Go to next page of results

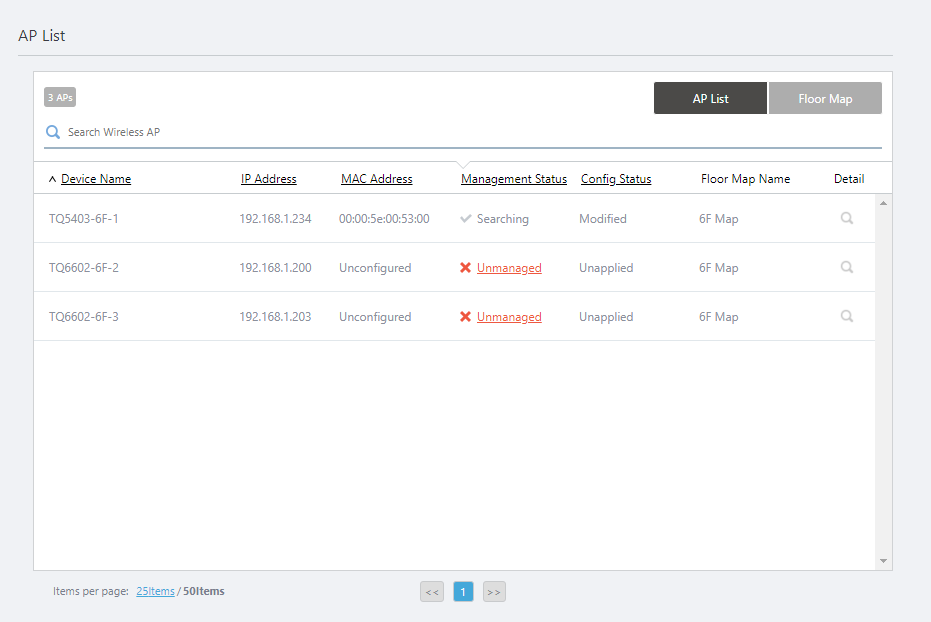coord(494,592)
